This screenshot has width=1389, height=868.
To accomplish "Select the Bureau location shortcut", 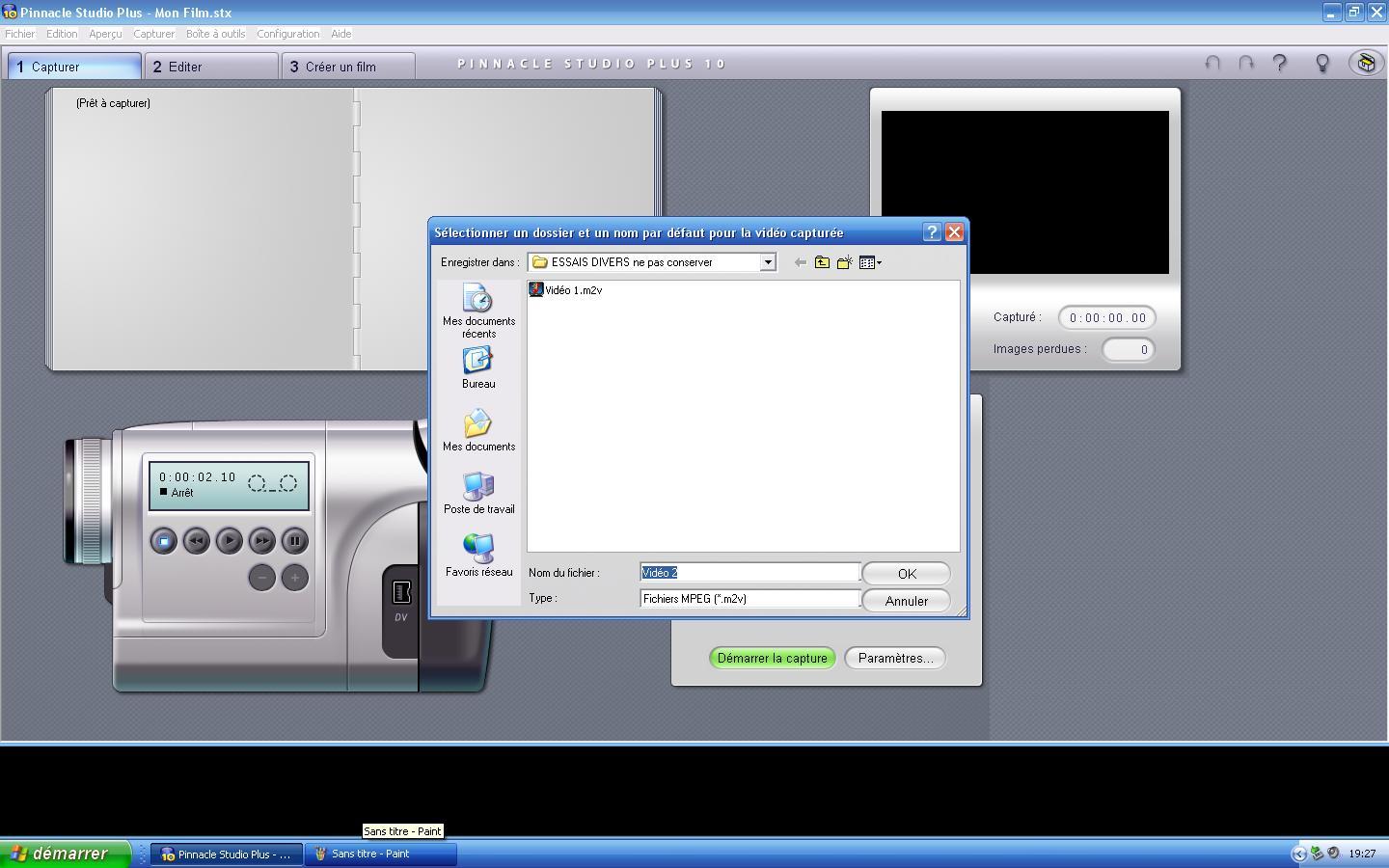I will click(478, 368).
